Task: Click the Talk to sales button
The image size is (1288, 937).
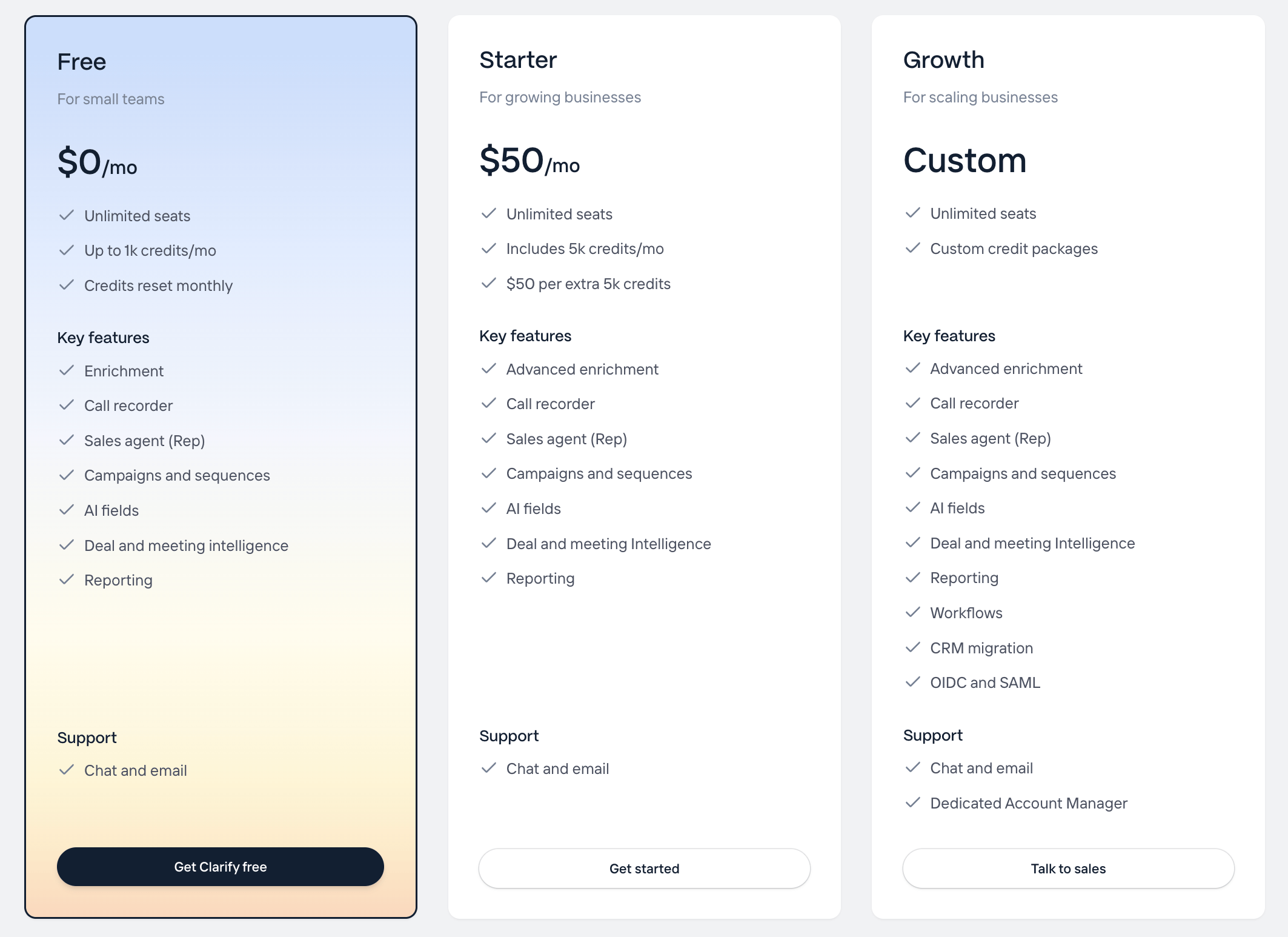Action: click(x=1068, y=869)
